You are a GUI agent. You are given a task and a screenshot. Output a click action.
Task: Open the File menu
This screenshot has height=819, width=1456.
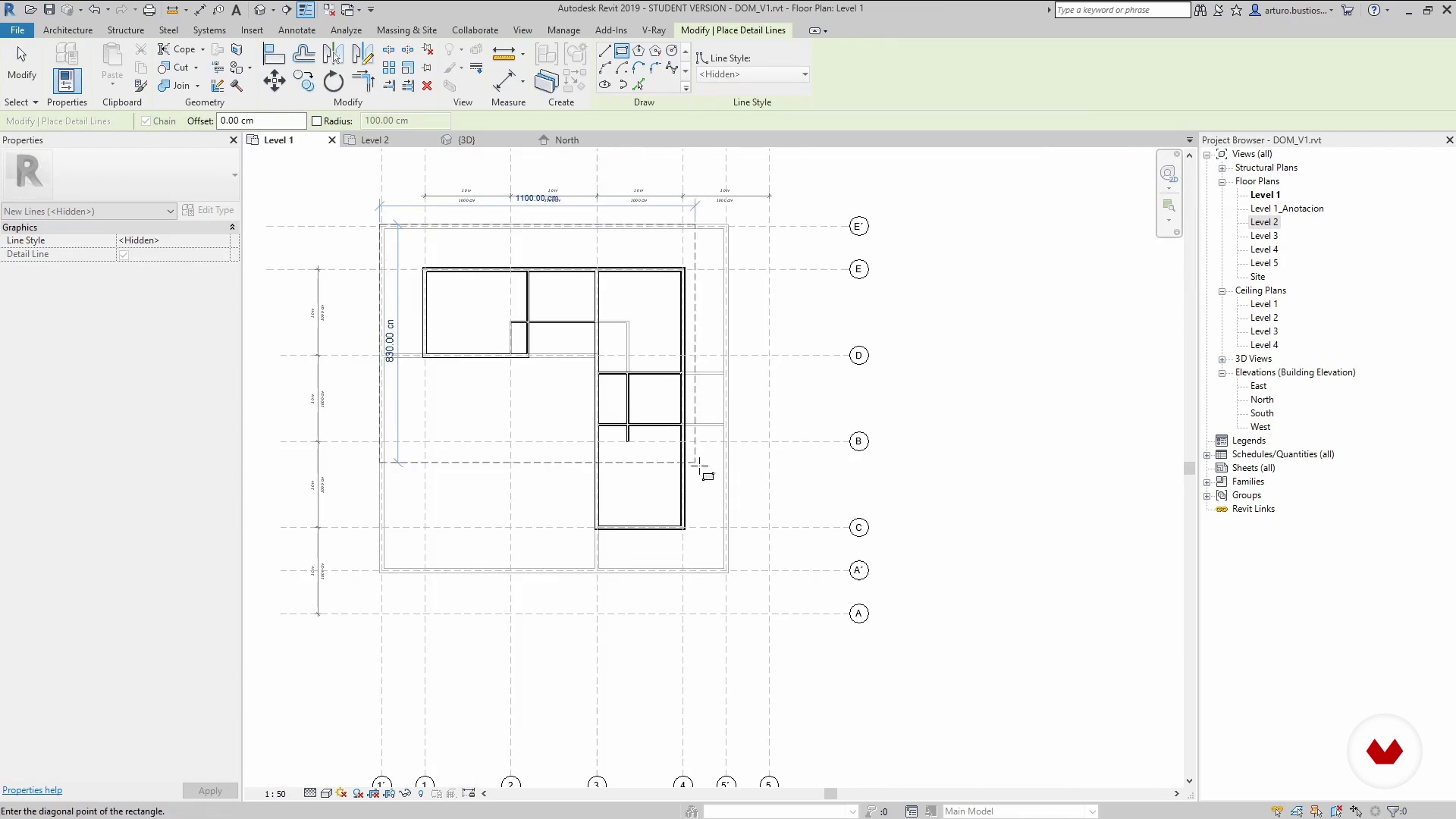coord(17,30)
